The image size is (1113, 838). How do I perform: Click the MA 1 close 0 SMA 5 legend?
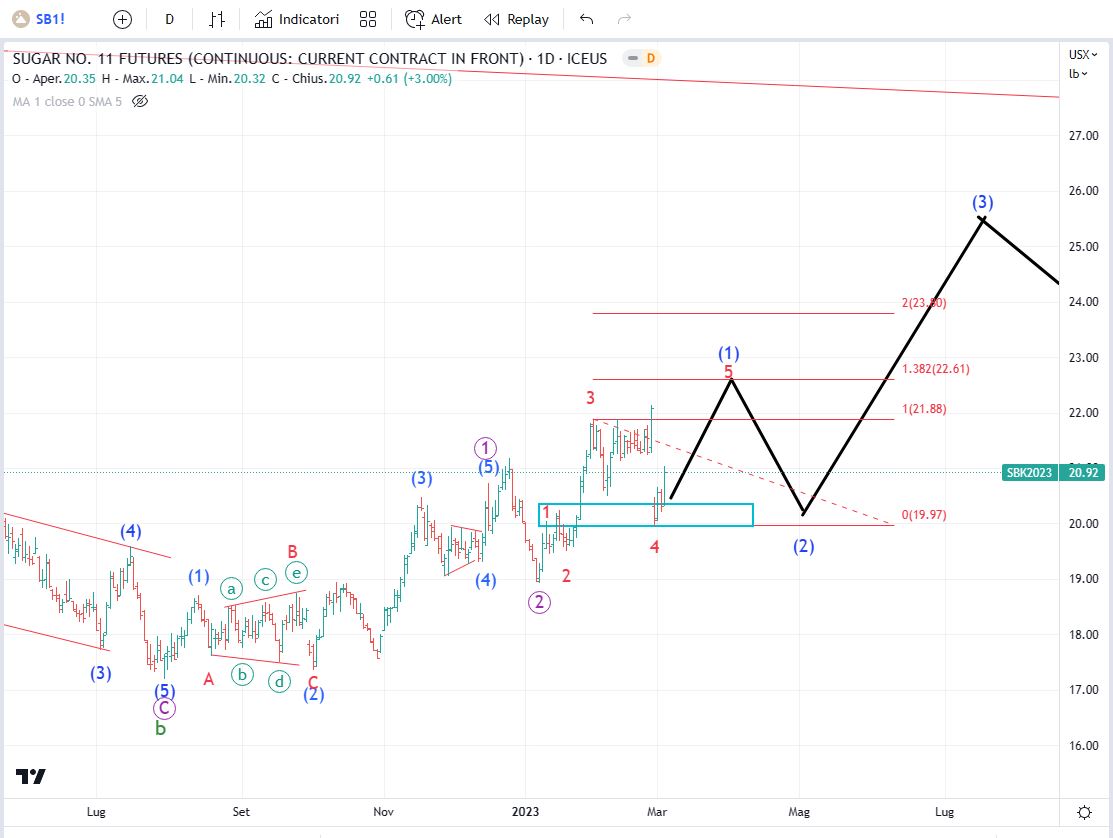tap(67, 101)
